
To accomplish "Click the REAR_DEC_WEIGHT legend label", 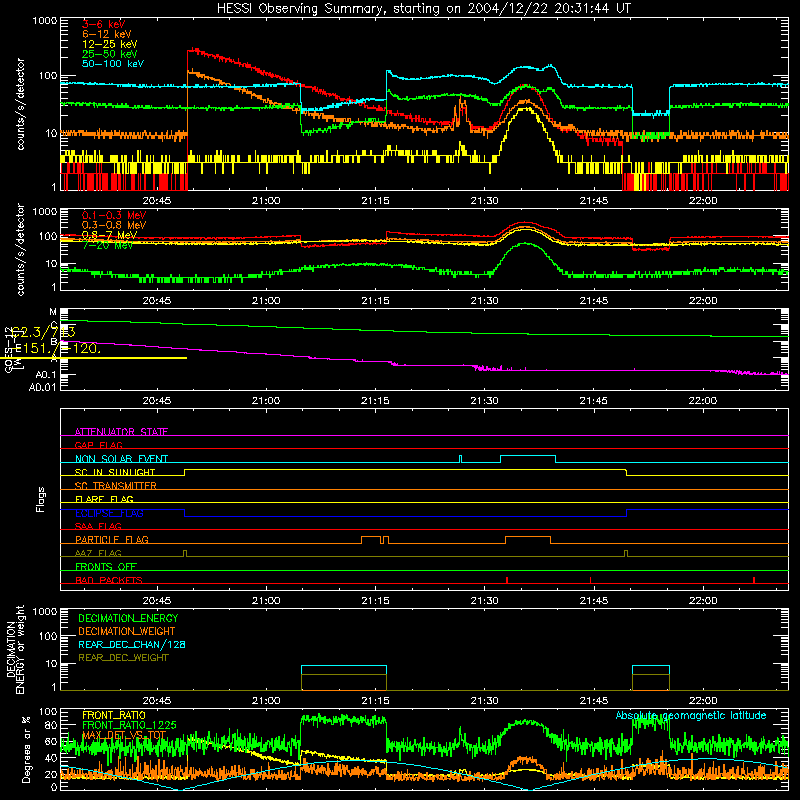I will 123,658.
